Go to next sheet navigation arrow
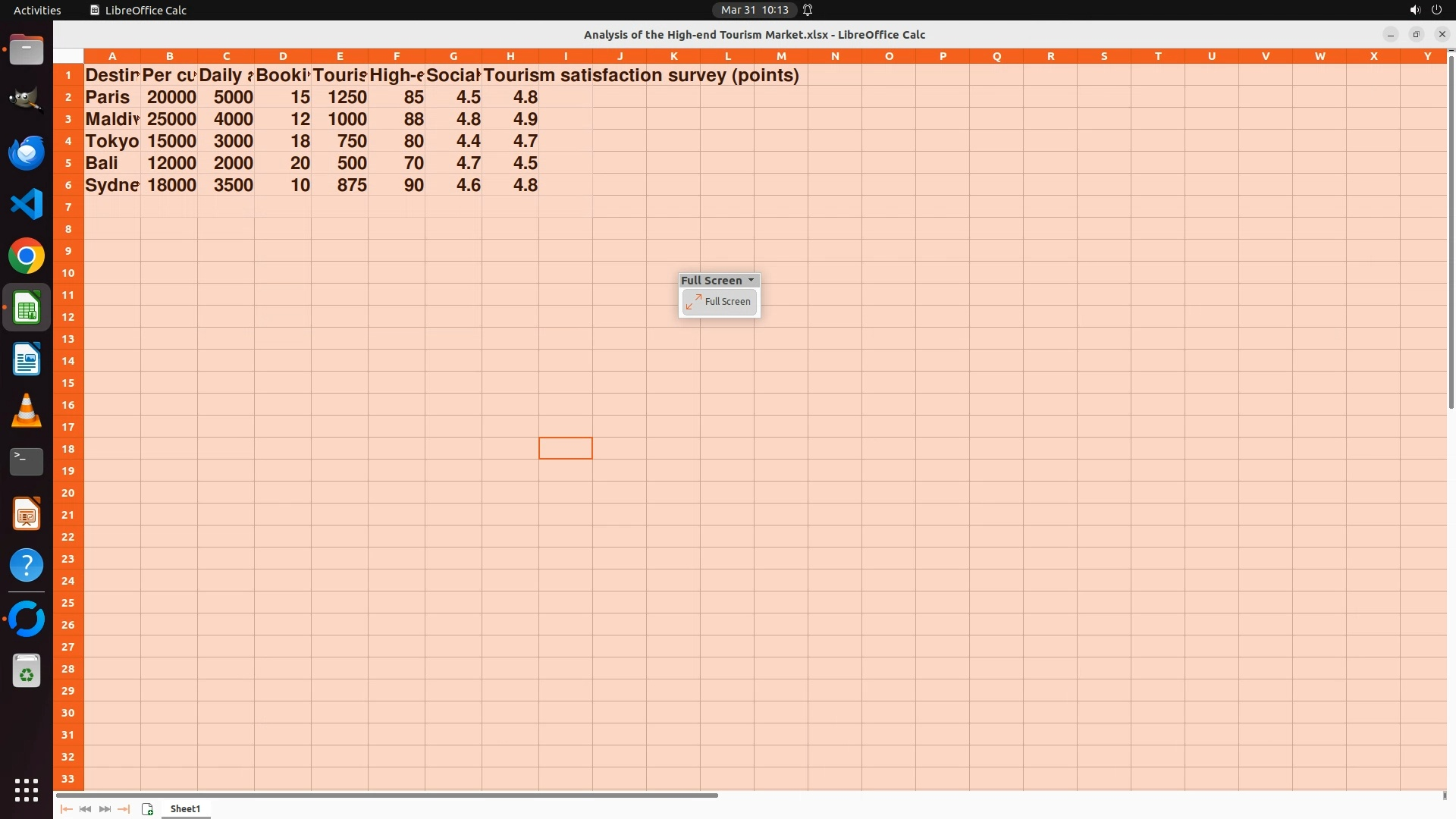 click(105, 809)
